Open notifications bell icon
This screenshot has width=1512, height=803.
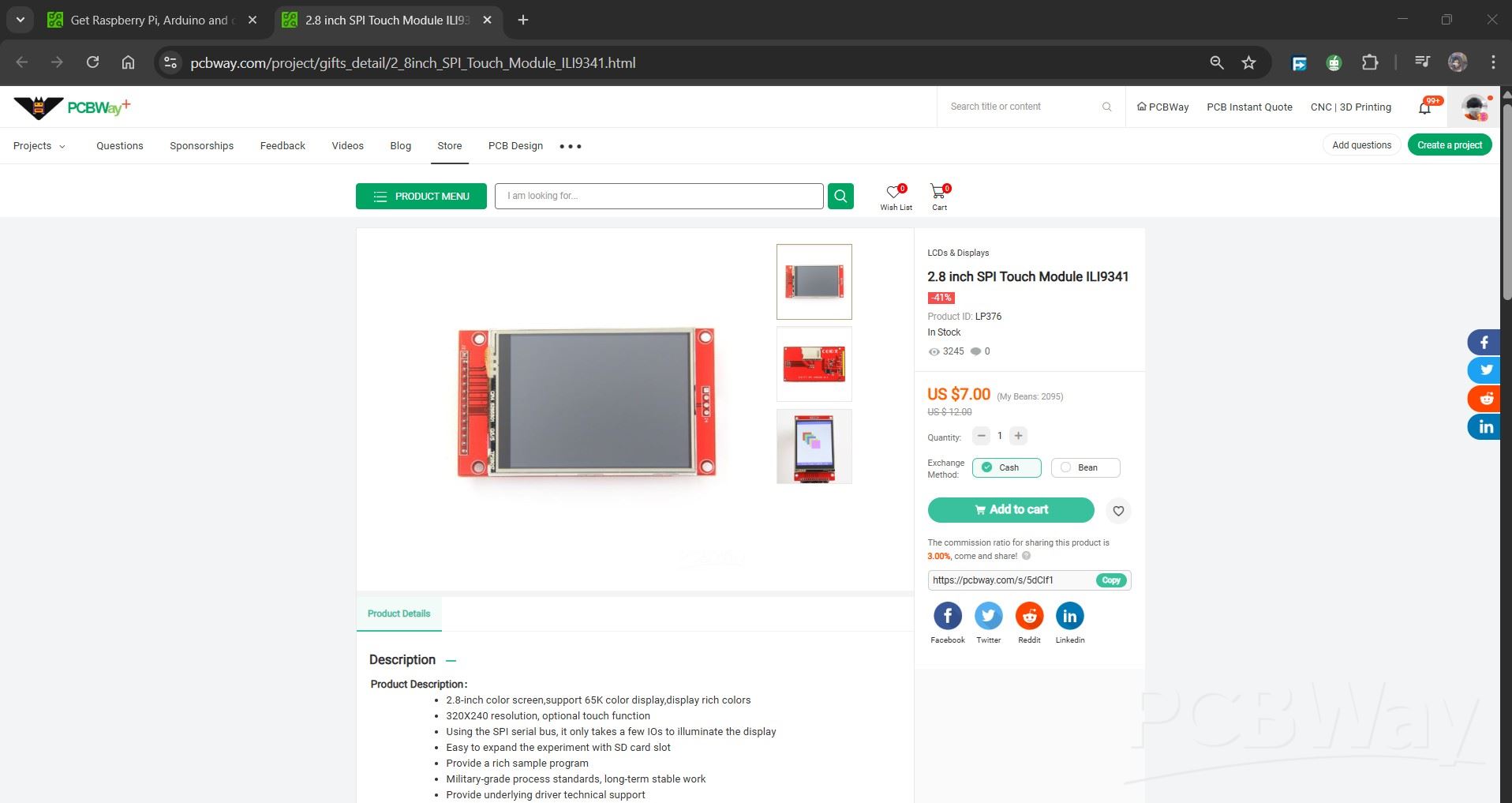pyautogui.click(x=1425, y=107)
